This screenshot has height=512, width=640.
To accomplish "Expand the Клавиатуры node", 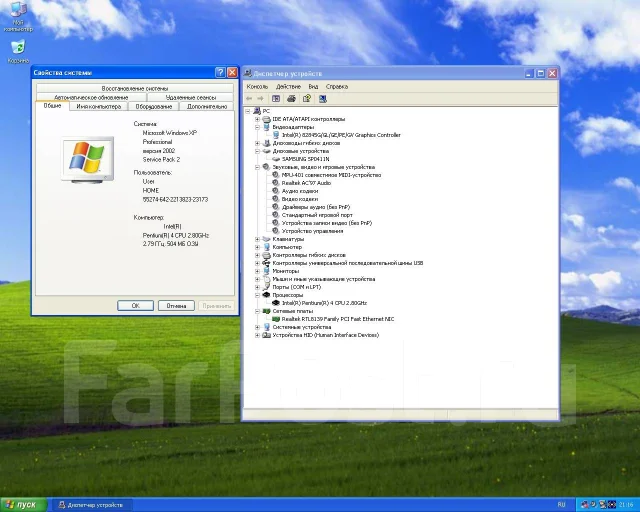I will (258, 239).
